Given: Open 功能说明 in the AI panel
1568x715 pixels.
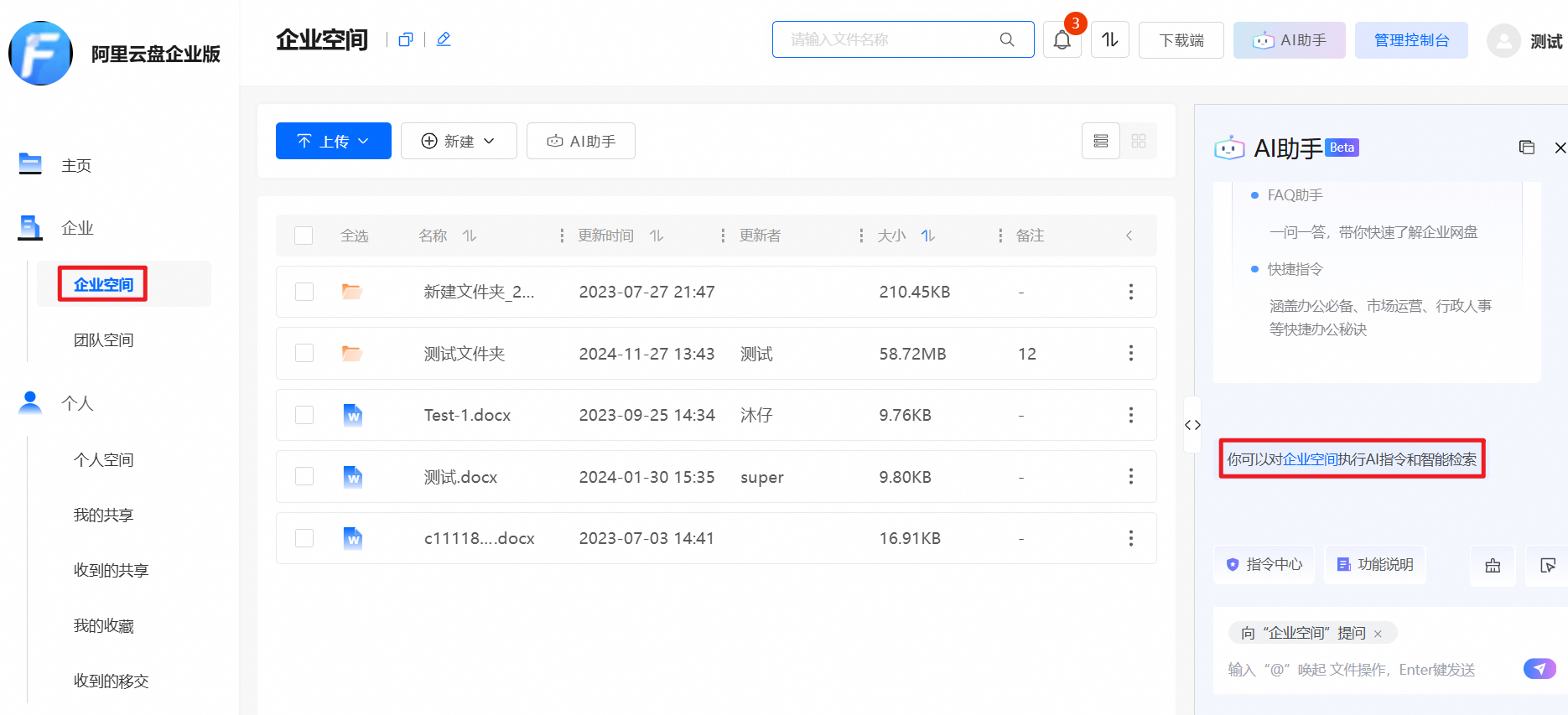Looking at the screenshot, I should pos(1375,564).
